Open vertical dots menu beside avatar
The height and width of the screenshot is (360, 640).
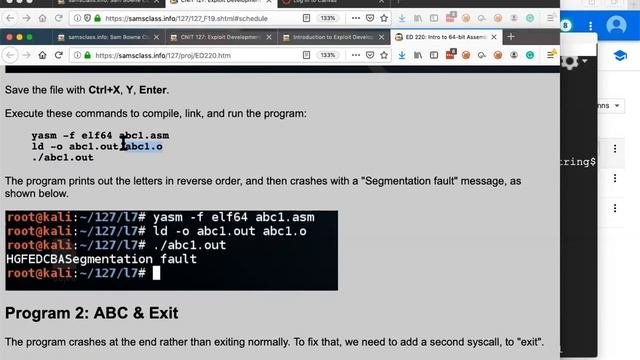coord(590,26)
